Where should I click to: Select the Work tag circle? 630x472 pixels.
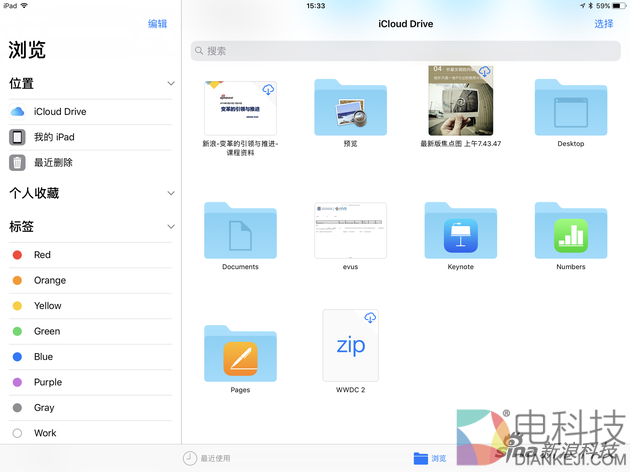[17, 433]
